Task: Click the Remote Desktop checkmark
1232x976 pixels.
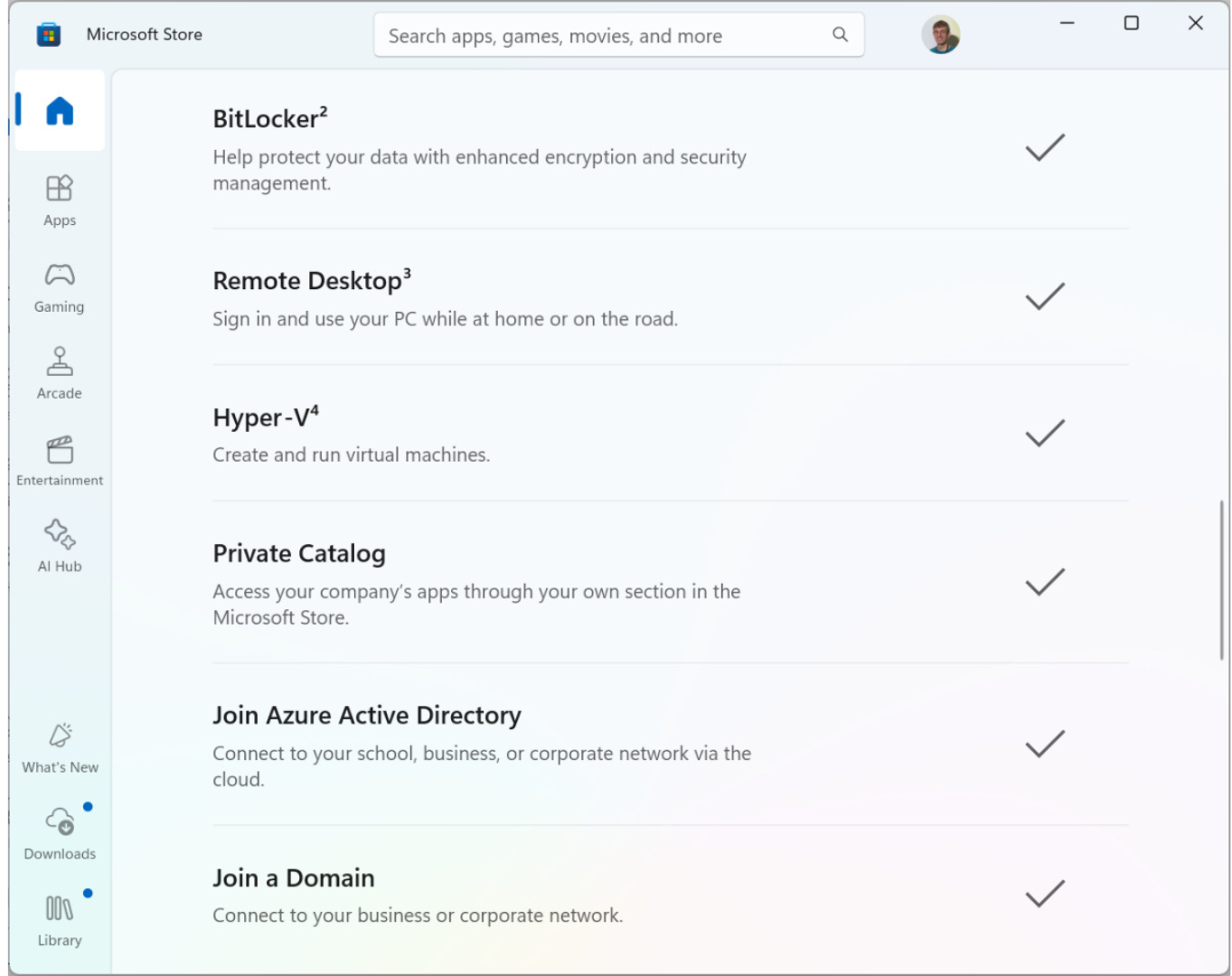Action: pos(1045,296)
